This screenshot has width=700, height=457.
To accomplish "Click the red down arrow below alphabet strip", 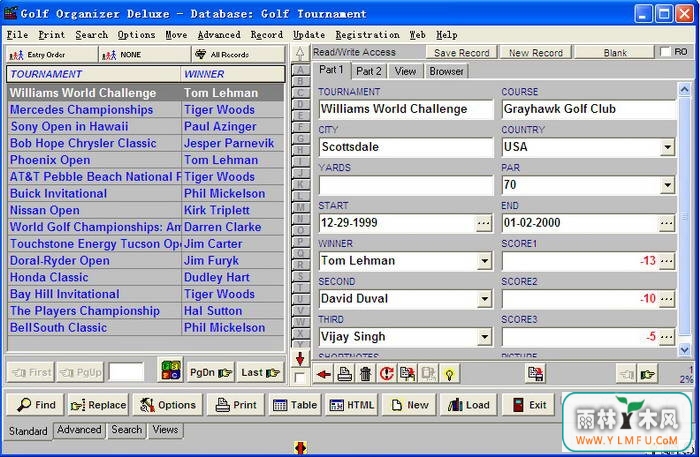I will [300, 358].
